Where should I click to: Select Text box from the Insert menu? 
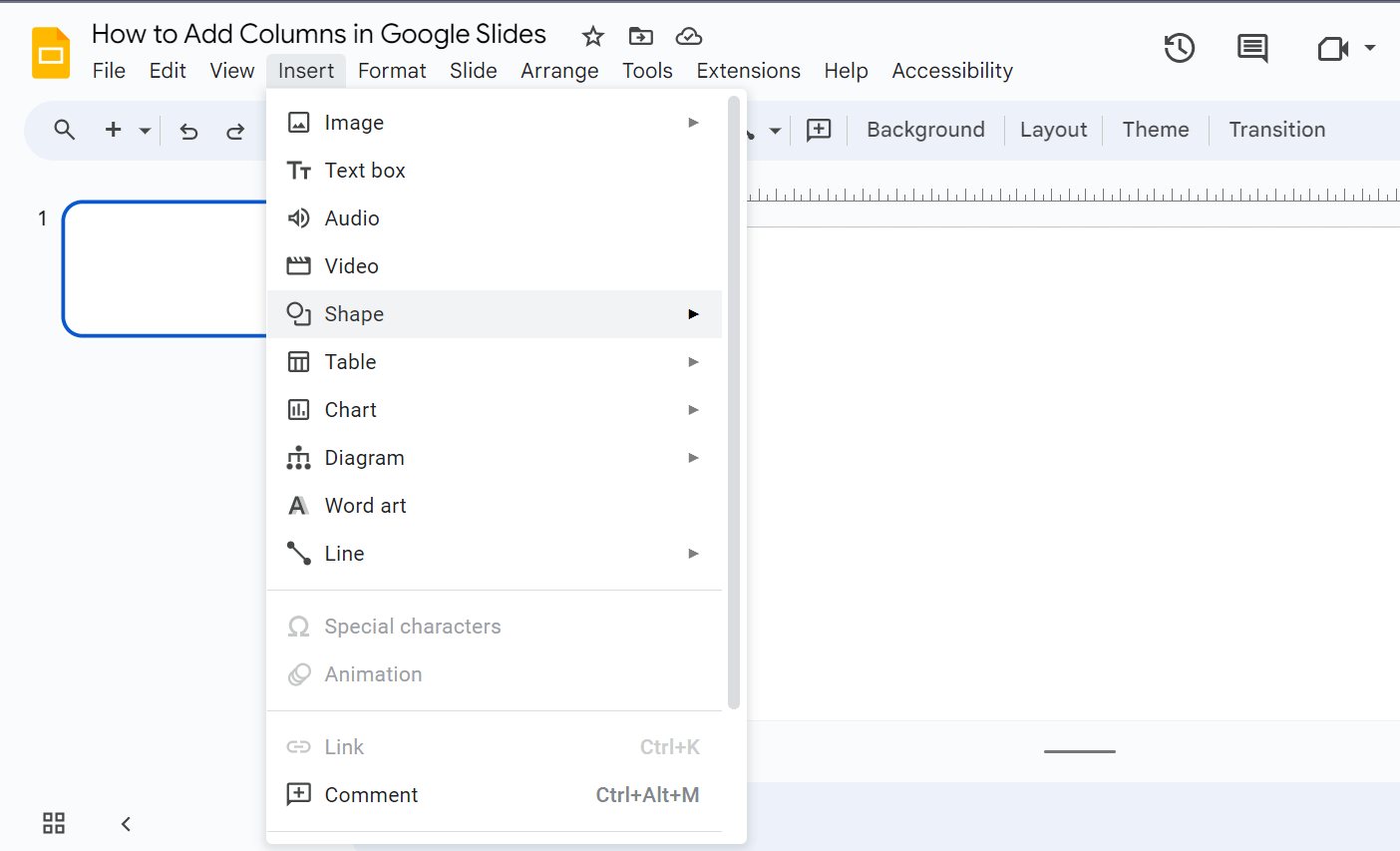tap(364, 170)
